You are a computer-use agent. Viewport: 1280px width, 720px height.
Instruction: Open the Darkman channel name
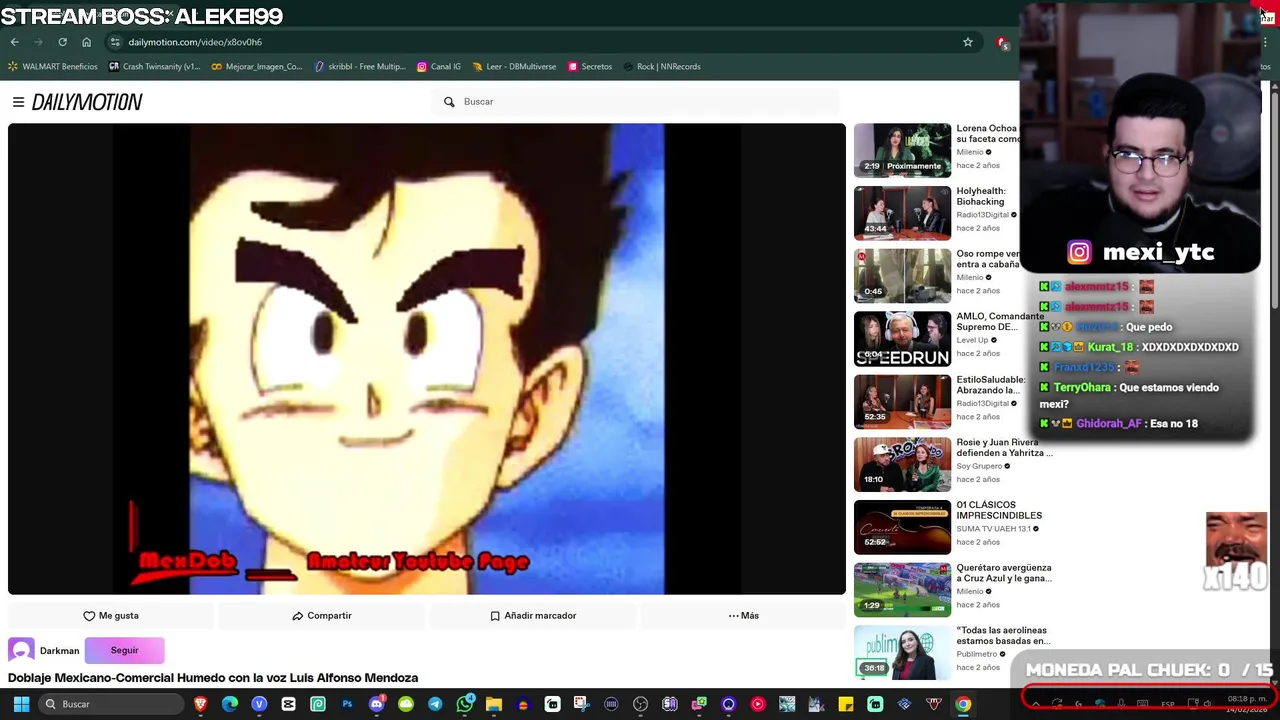[x=59, y=651]
